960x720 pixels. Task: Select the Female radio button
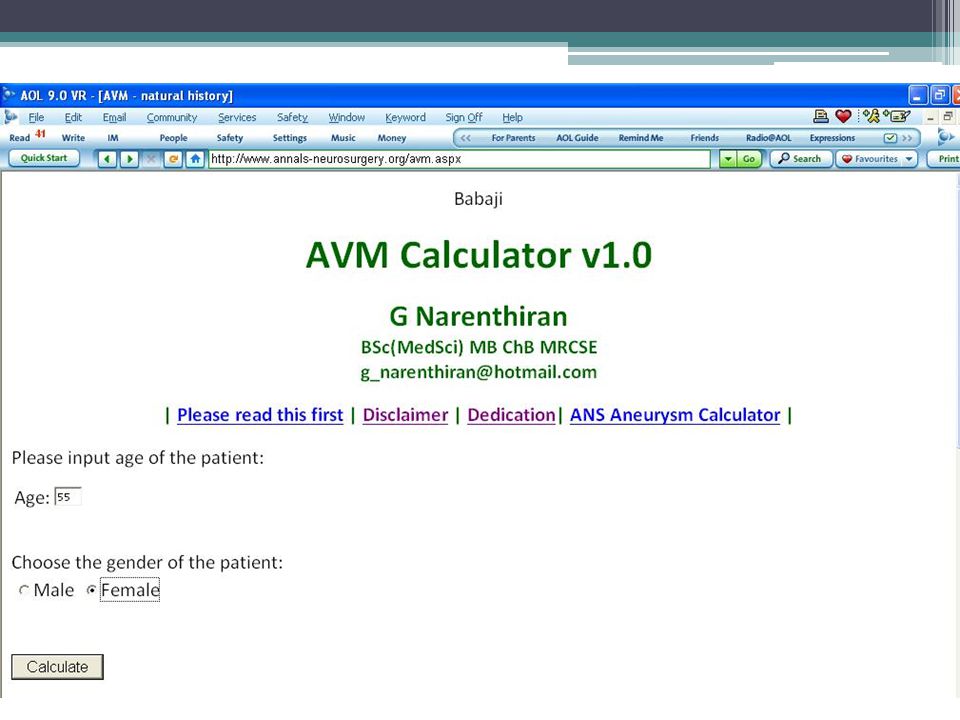(x=91, y=590)
